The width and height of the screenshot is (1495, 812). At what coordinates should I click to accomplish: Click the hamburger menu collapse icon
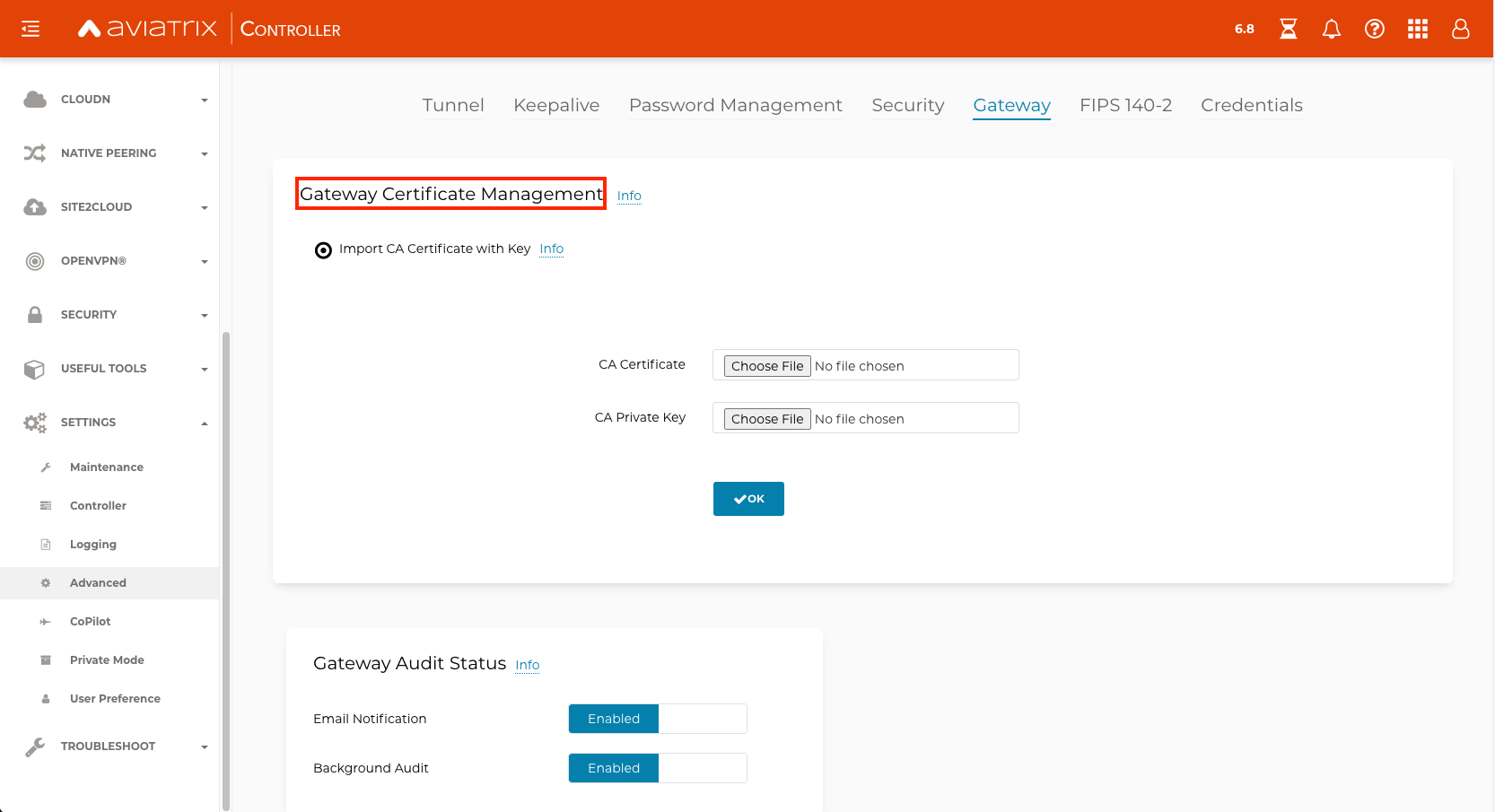coord(31,30)
